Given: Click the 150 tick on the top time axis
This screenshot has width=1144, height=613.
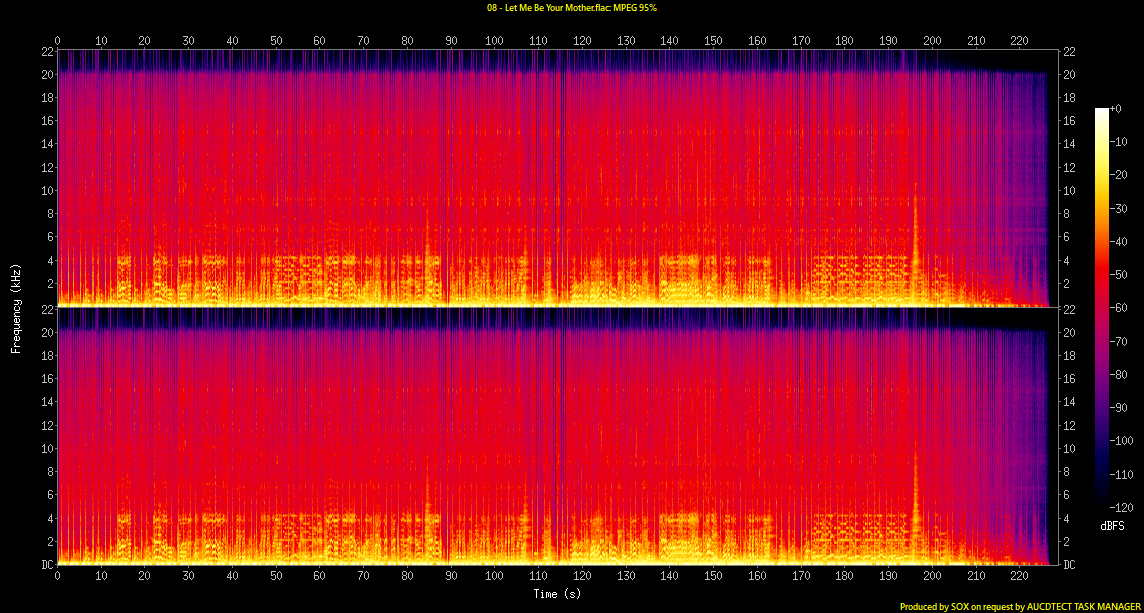Looking at the screenshot, I should pos(713,41).
